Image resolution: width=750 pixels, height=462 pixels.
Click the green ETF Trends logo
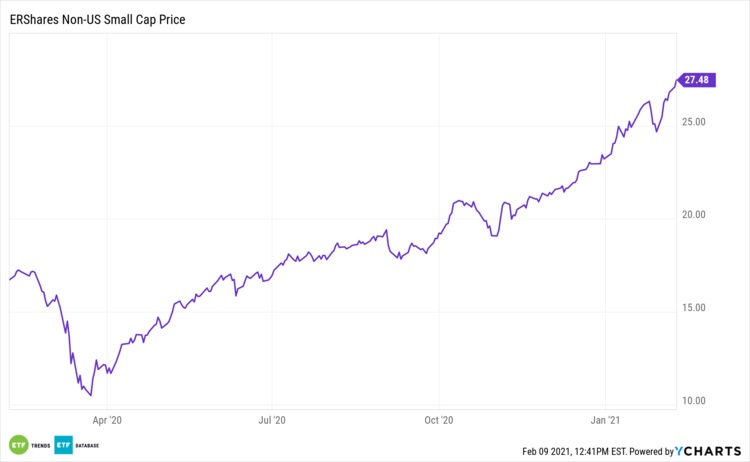coord(18,443)
